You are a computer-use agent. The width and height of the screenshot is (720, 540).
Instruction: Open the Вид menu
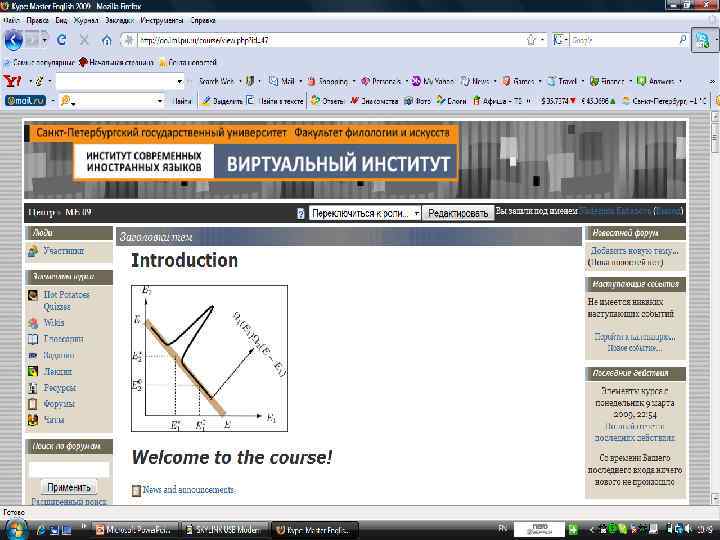(x=62, y=21)
